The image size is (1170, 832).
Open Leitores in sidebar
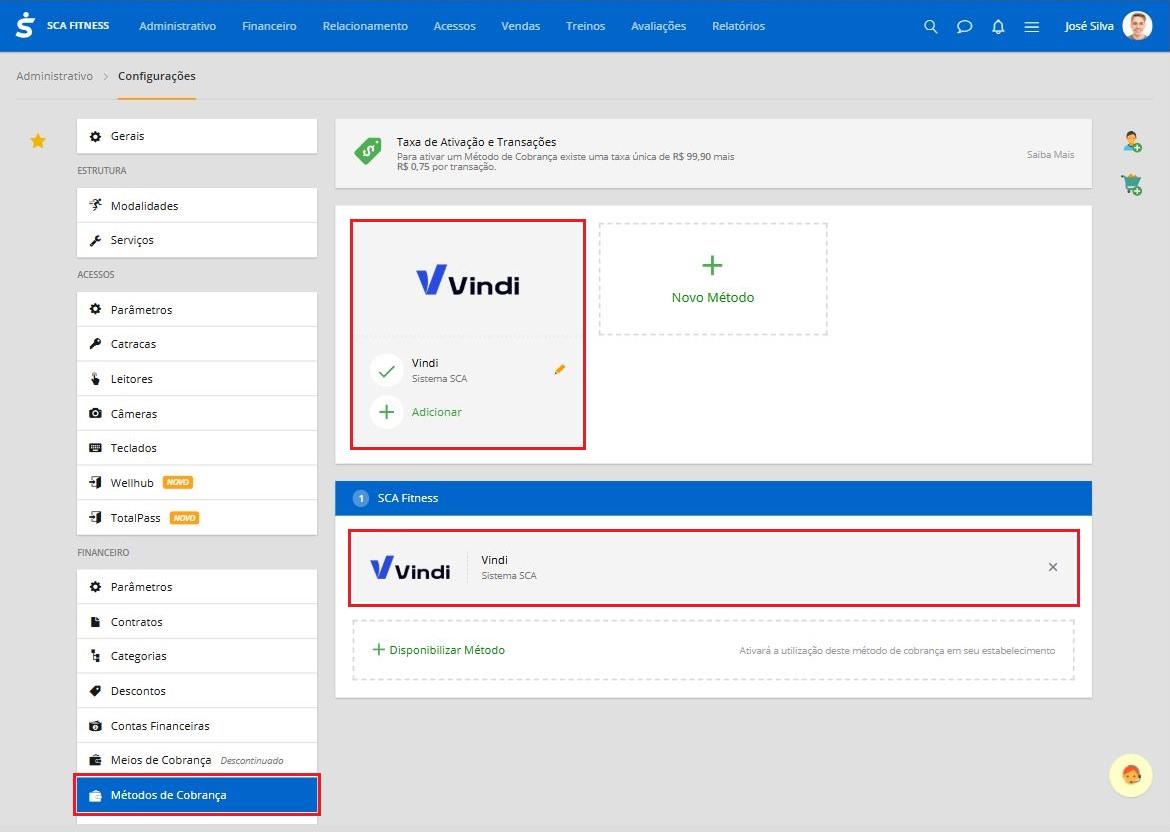coord(197,379)
